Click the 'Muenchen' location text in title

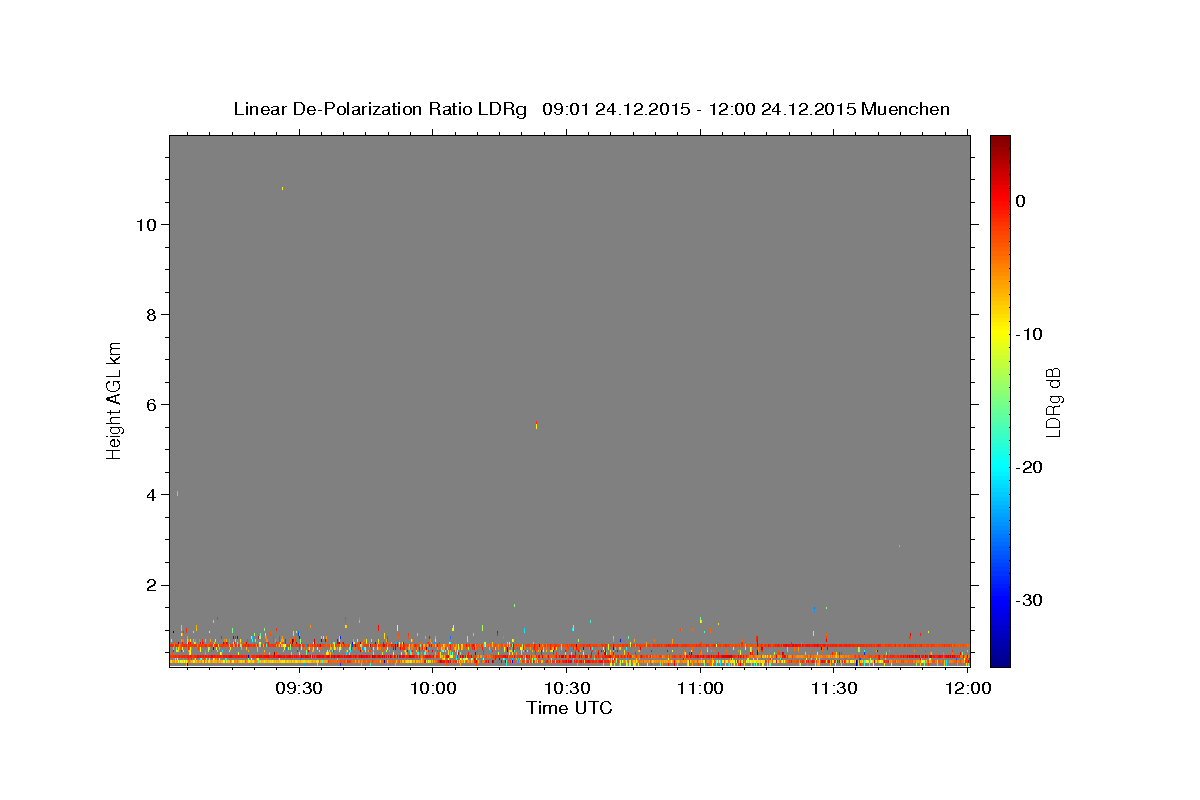pyautogui.click(x=906, y=109)
